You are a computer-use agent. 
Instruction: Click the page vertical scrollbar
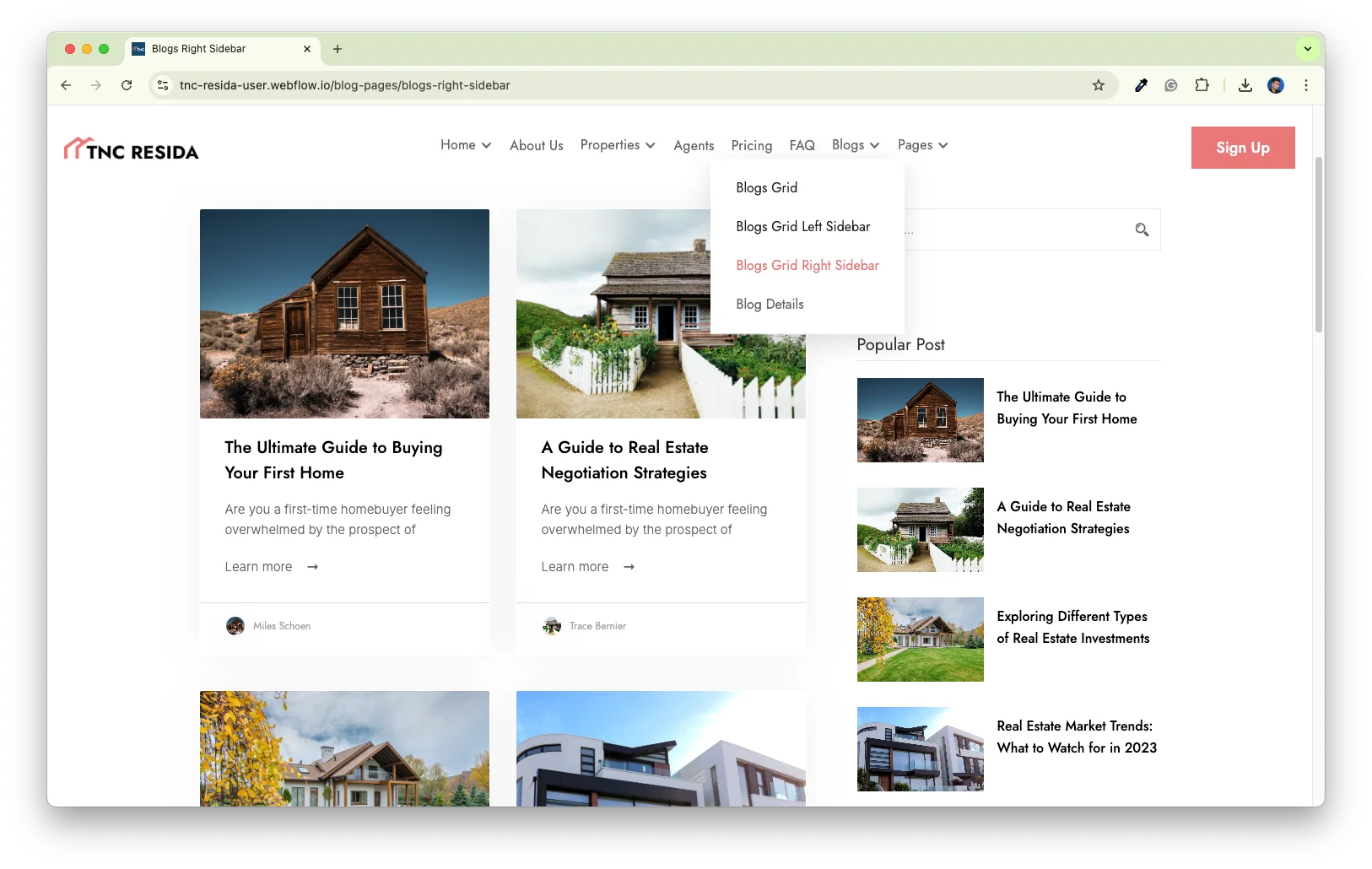tap(1318, 245)
